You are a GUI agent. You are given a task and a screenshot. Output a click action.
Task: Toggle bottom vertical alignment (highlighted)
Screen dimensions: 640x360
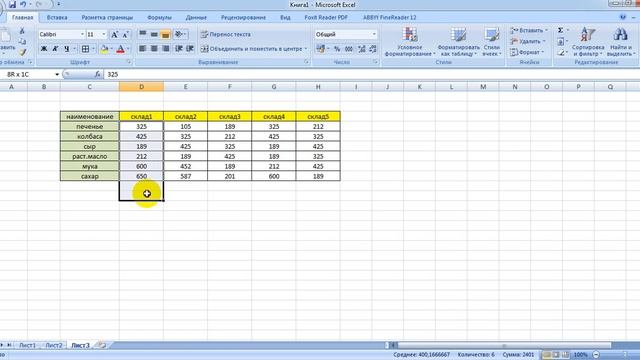[165, 34]
